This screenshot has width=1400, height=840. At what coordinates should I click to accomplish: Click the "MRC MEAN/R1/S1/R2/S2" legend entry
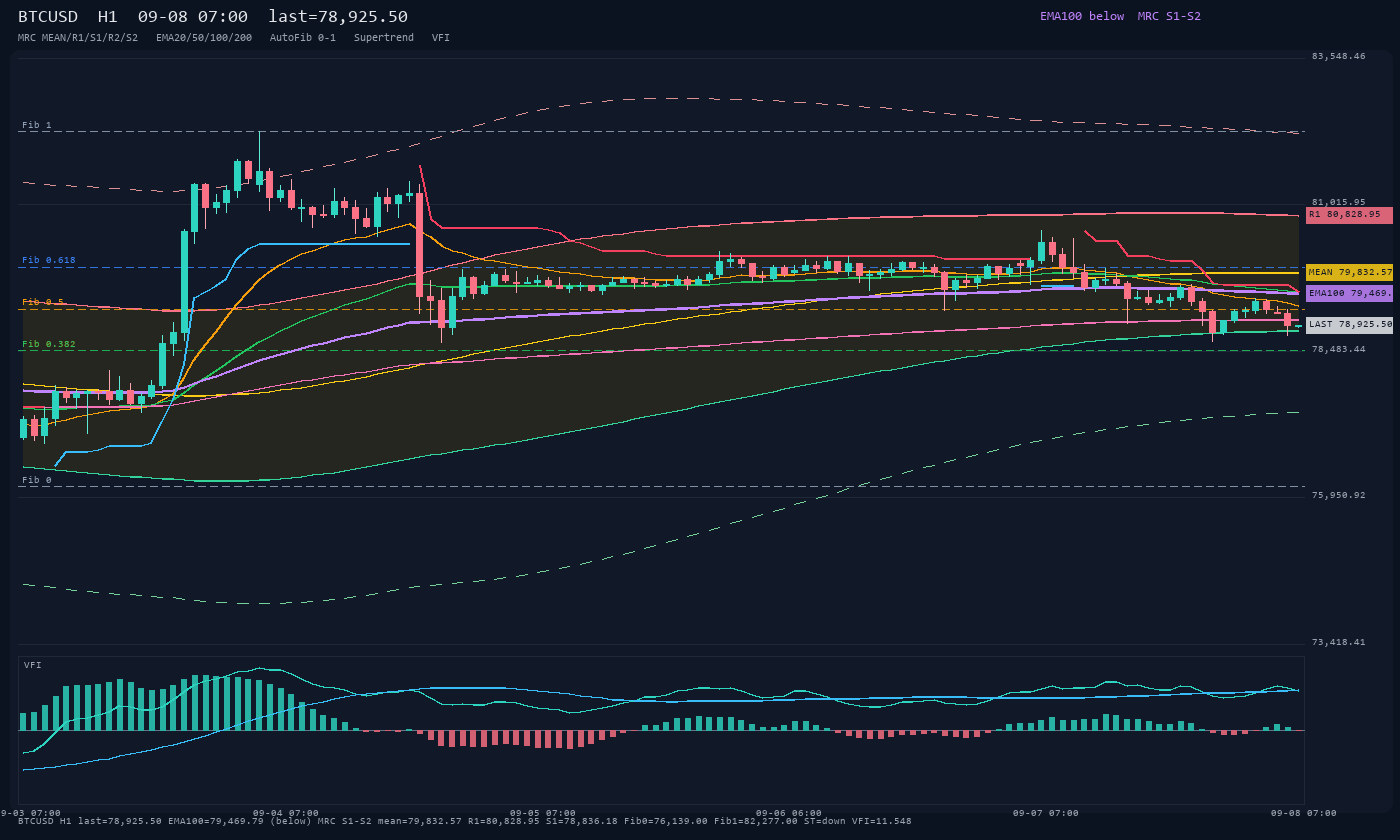click(80, 37)
